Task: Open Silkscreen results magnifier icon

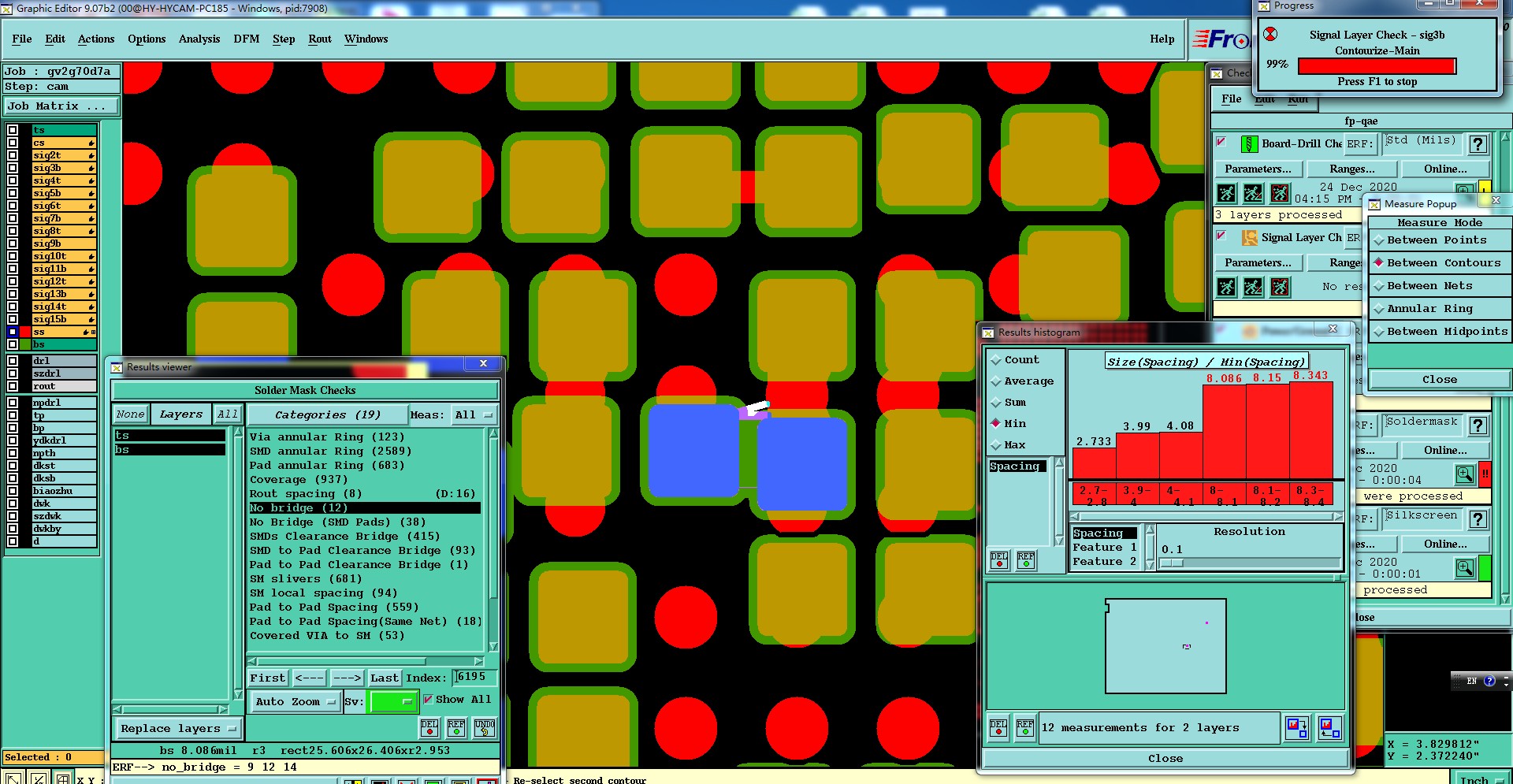Action: (1464, 568)
